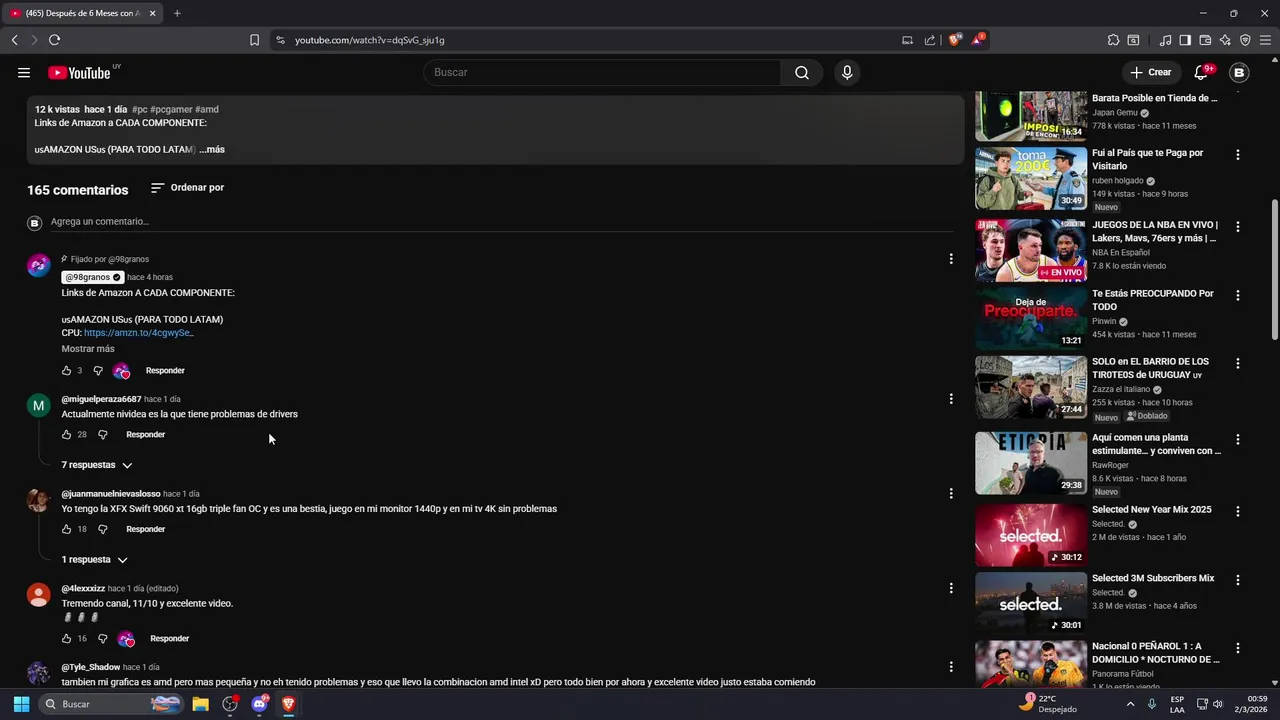Screen dimensions: 1280x720
Task: Open the browser main menu
Action: [x=1265, y=40]
